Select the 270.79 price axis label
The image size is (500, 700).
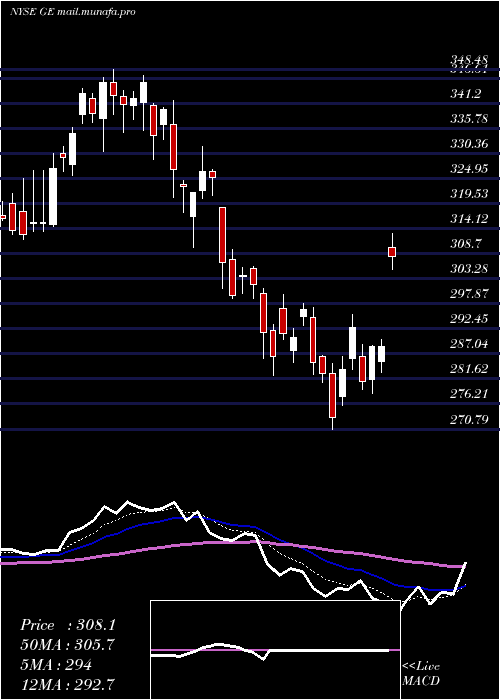tap(469, 419)
